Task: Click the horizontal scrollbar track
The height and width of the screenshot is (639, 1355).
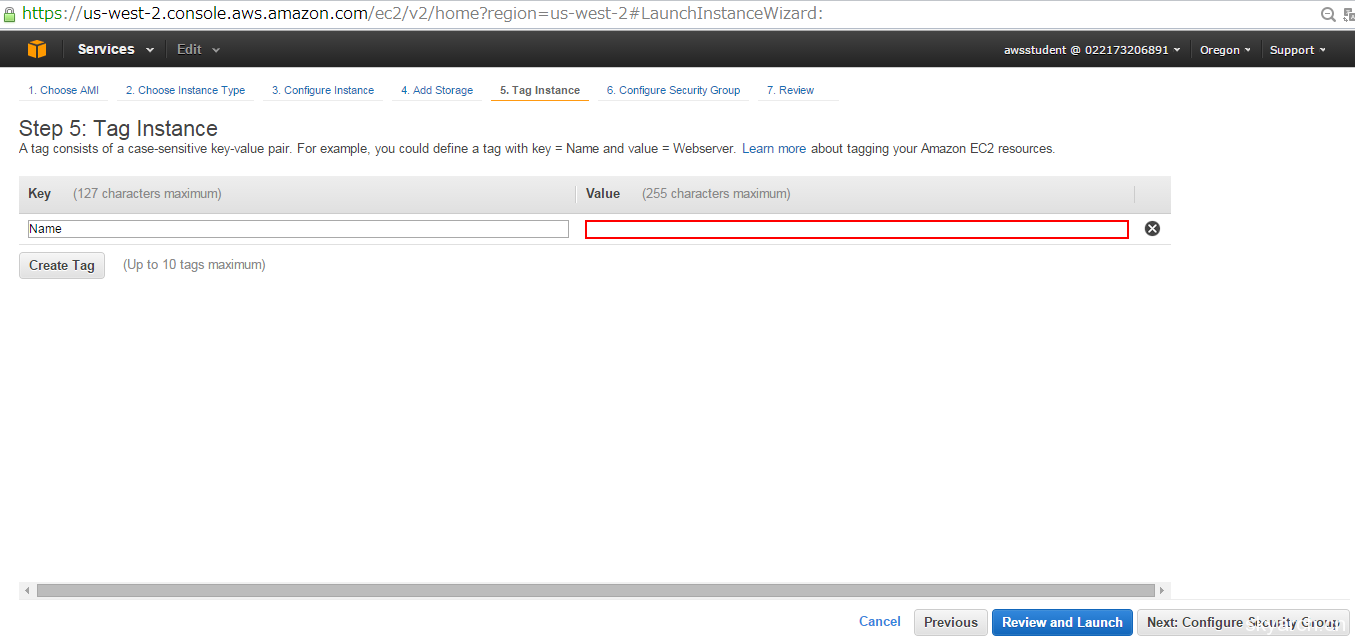Action: [595, 591]
